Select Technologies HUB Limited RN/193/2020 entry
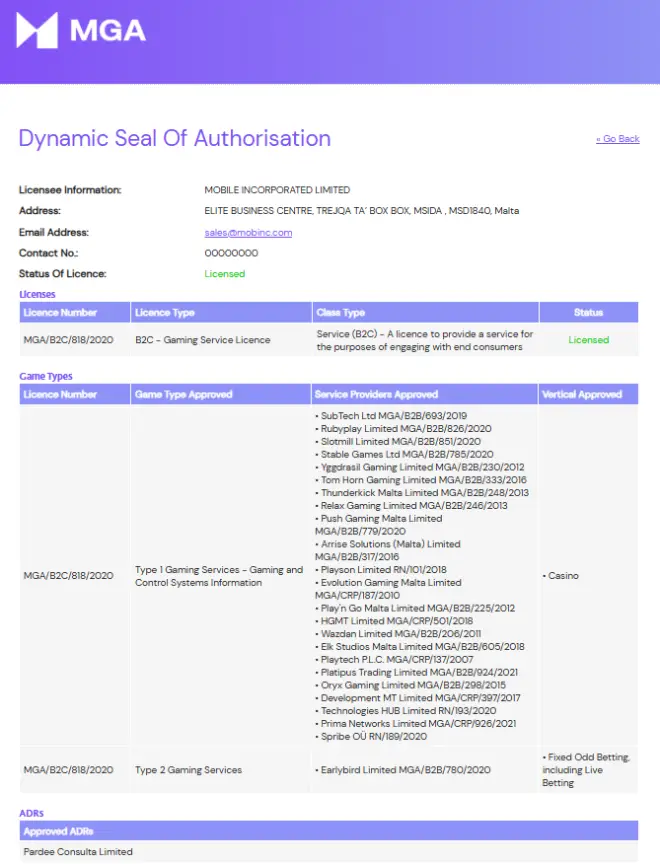 point(405,711)
